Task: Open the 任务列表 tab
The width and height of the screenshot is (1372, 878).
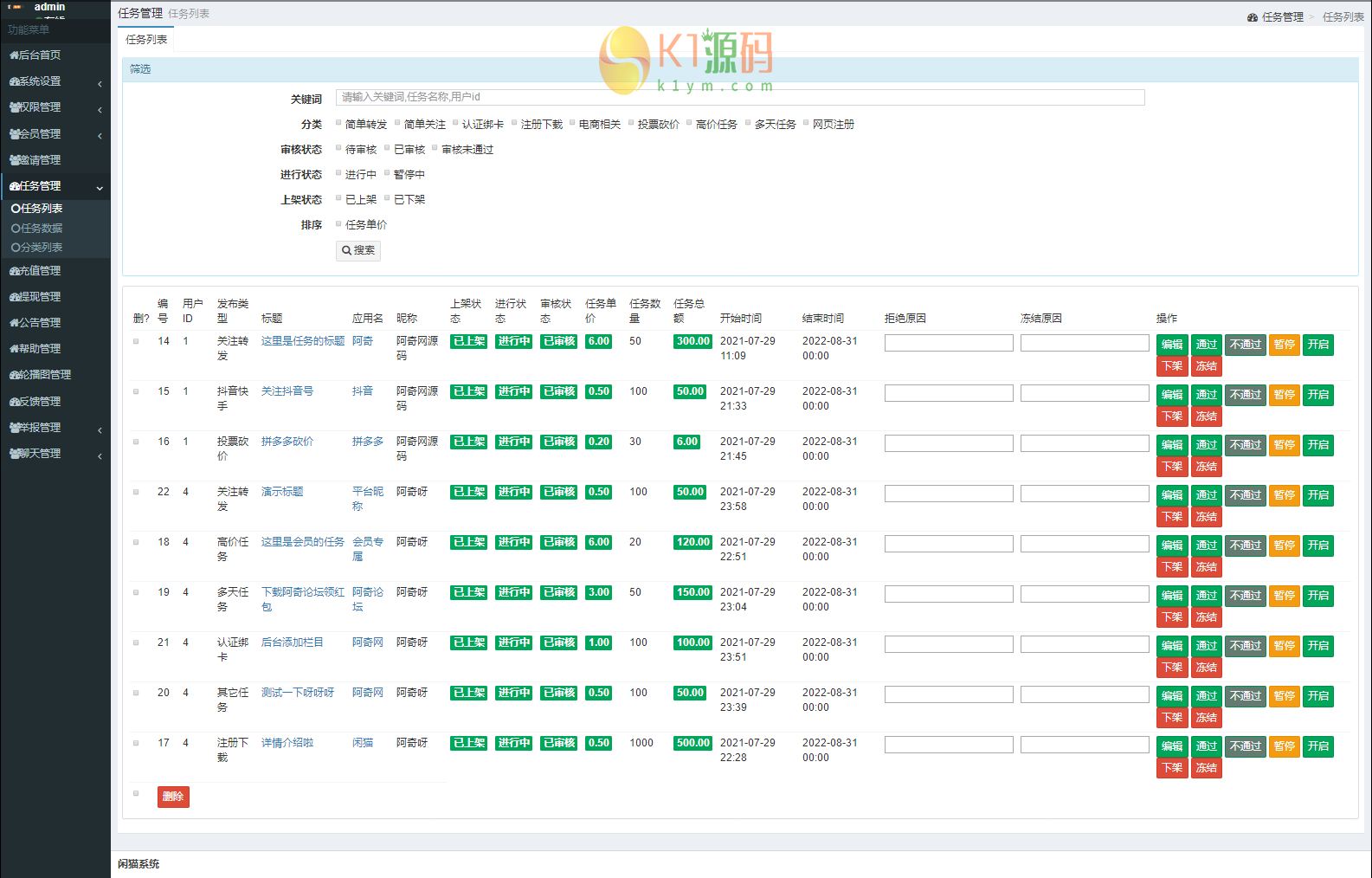Action: pyautogui.click(x=146, y=40)
